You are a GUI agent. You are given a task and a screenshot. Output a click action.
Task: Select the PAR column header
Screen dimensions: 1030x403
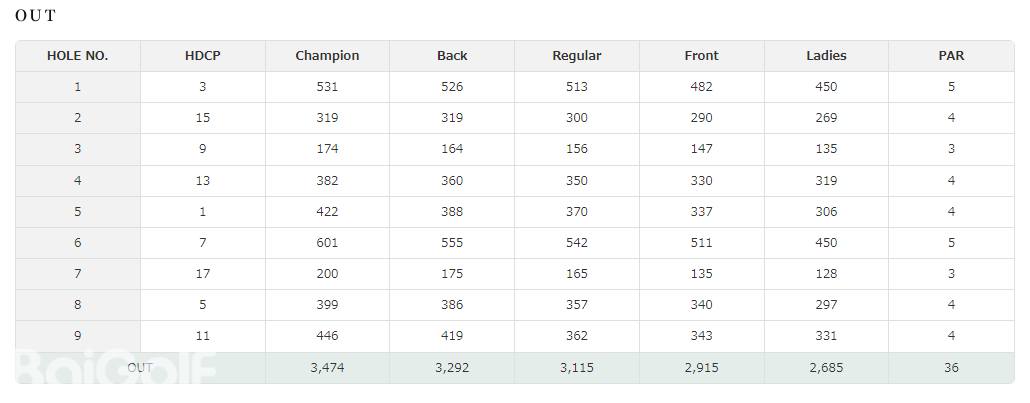coord(951,56)
